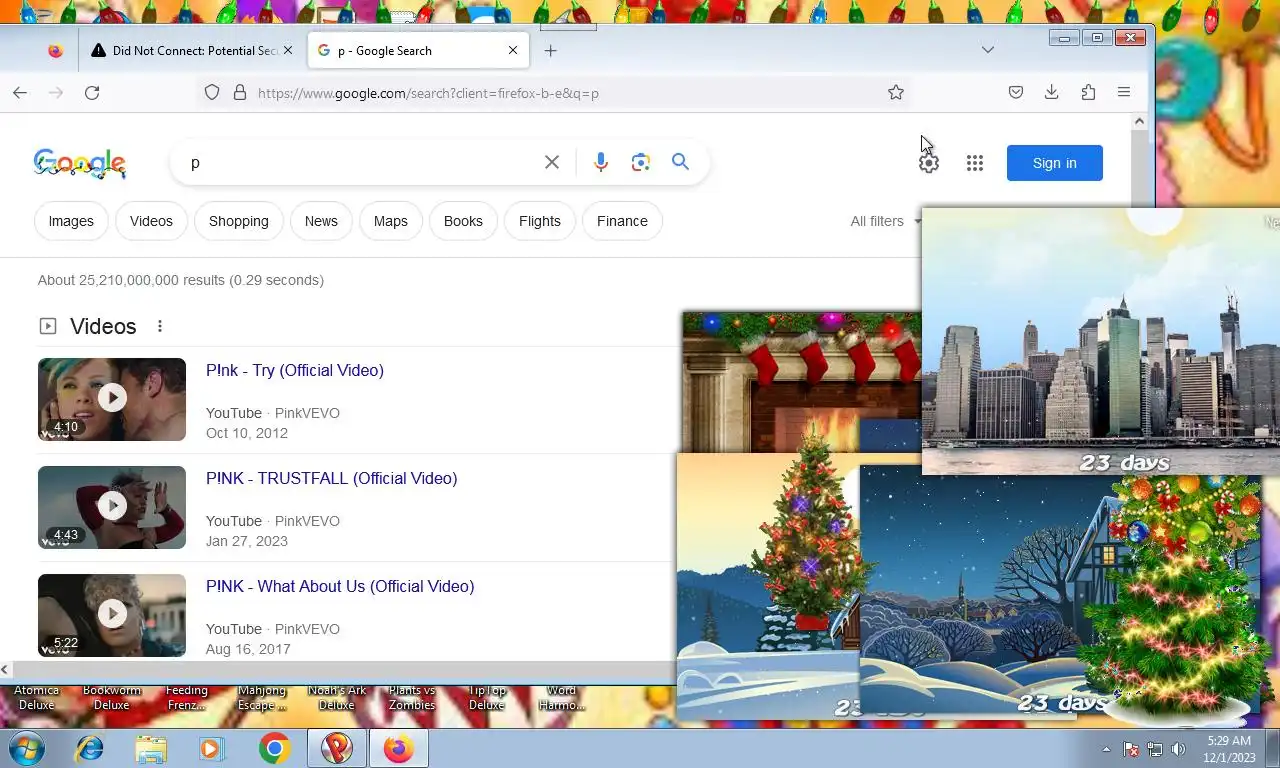Open the tracking protection shield icon
Viewport: 1280px width, 768px height.
click(212, 93)
